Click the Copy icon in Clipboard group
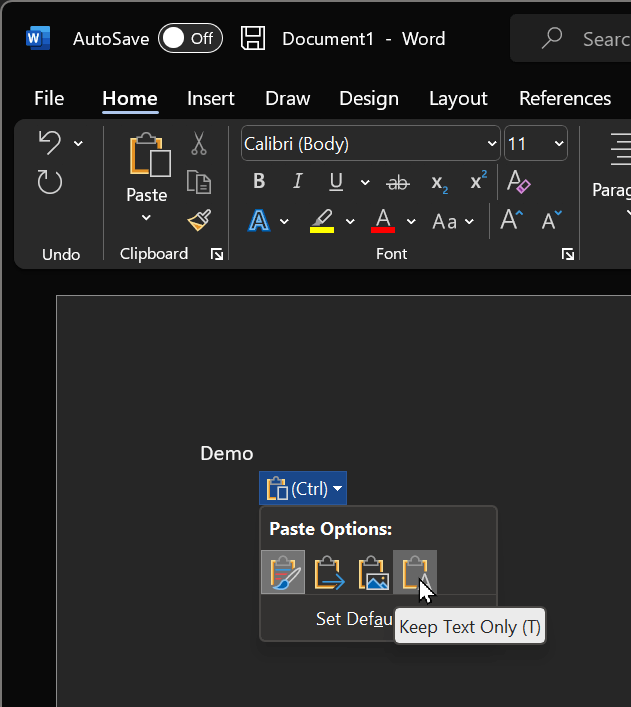Image resolution: width=631 pixels, height=707 pixels. tap(199, 182)
